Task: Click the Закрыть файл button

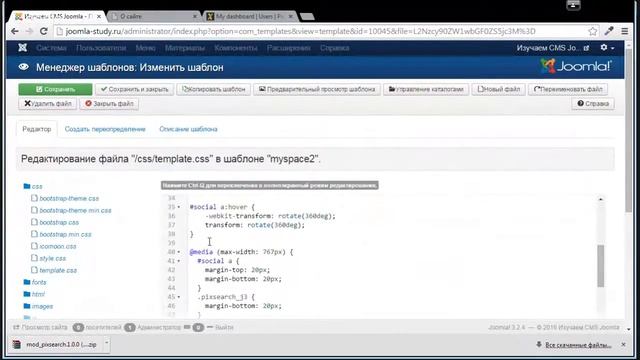Action: [x=109, y=104]
